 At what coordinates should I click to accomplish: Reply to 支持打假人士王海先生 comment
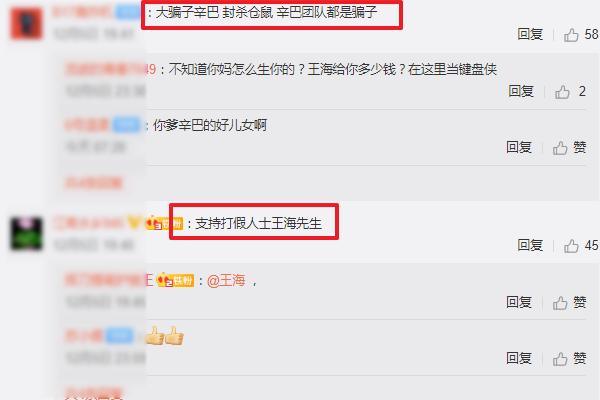(x=530, y=245)
